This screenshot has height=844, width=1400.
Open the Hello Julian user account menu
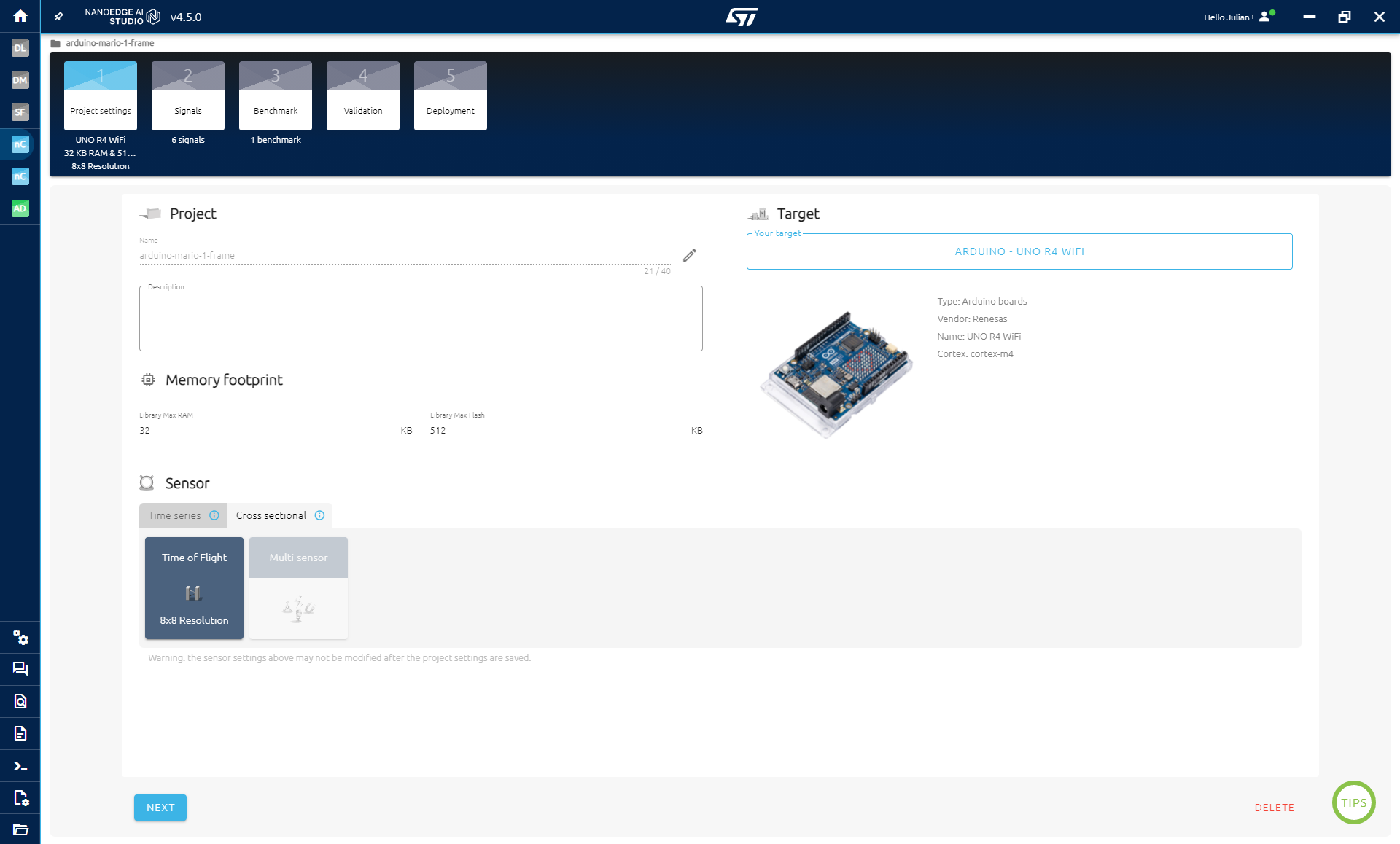[x=1238, y=17]
